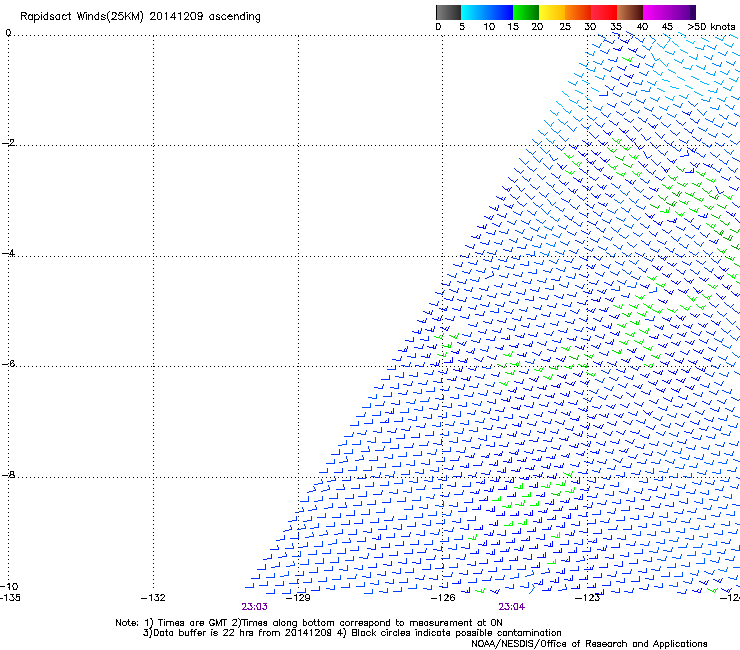The image size is (740, 650).
Task: Click the yellow 20-25 knots color swatch
Action: 552,12
